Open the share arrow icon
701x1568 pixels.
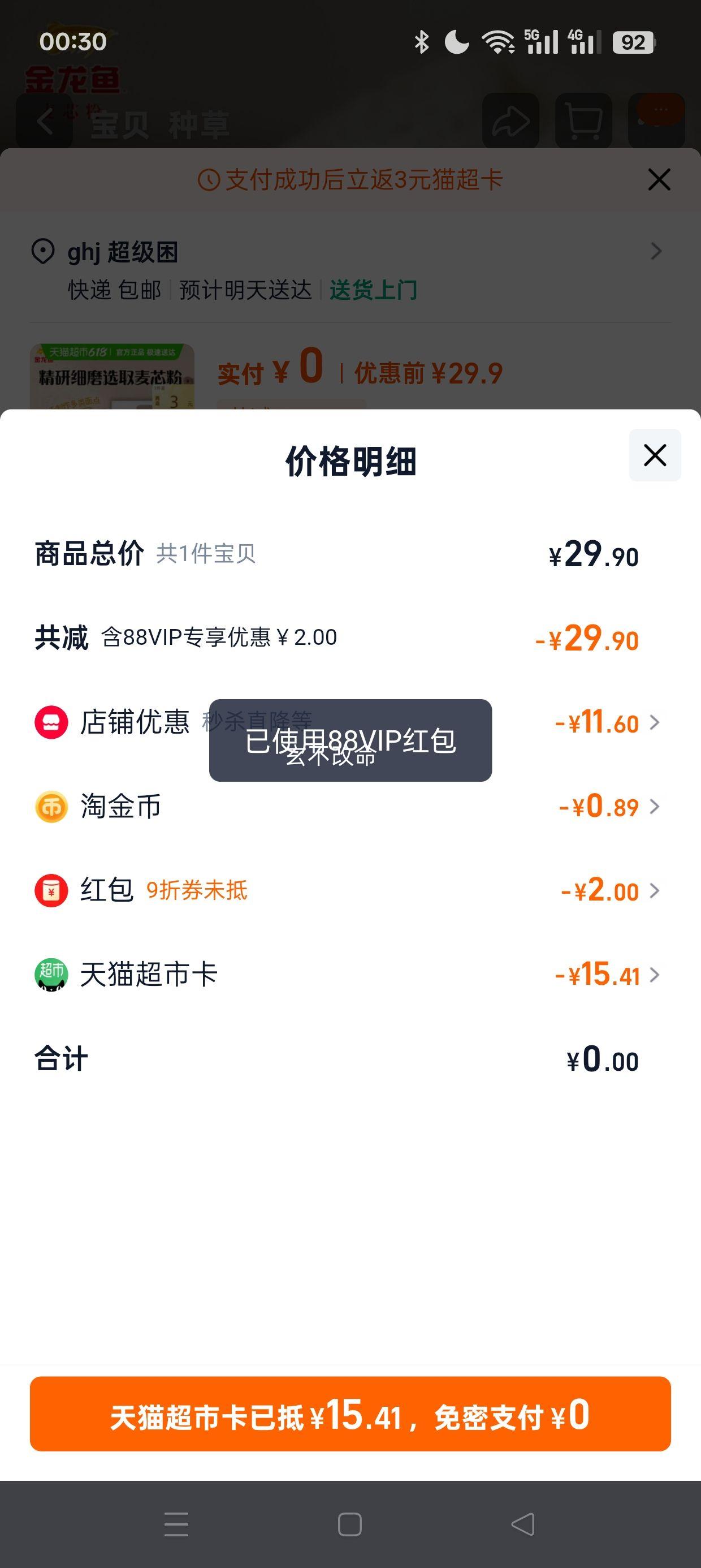pyautogui.click(x=510, y=120)
